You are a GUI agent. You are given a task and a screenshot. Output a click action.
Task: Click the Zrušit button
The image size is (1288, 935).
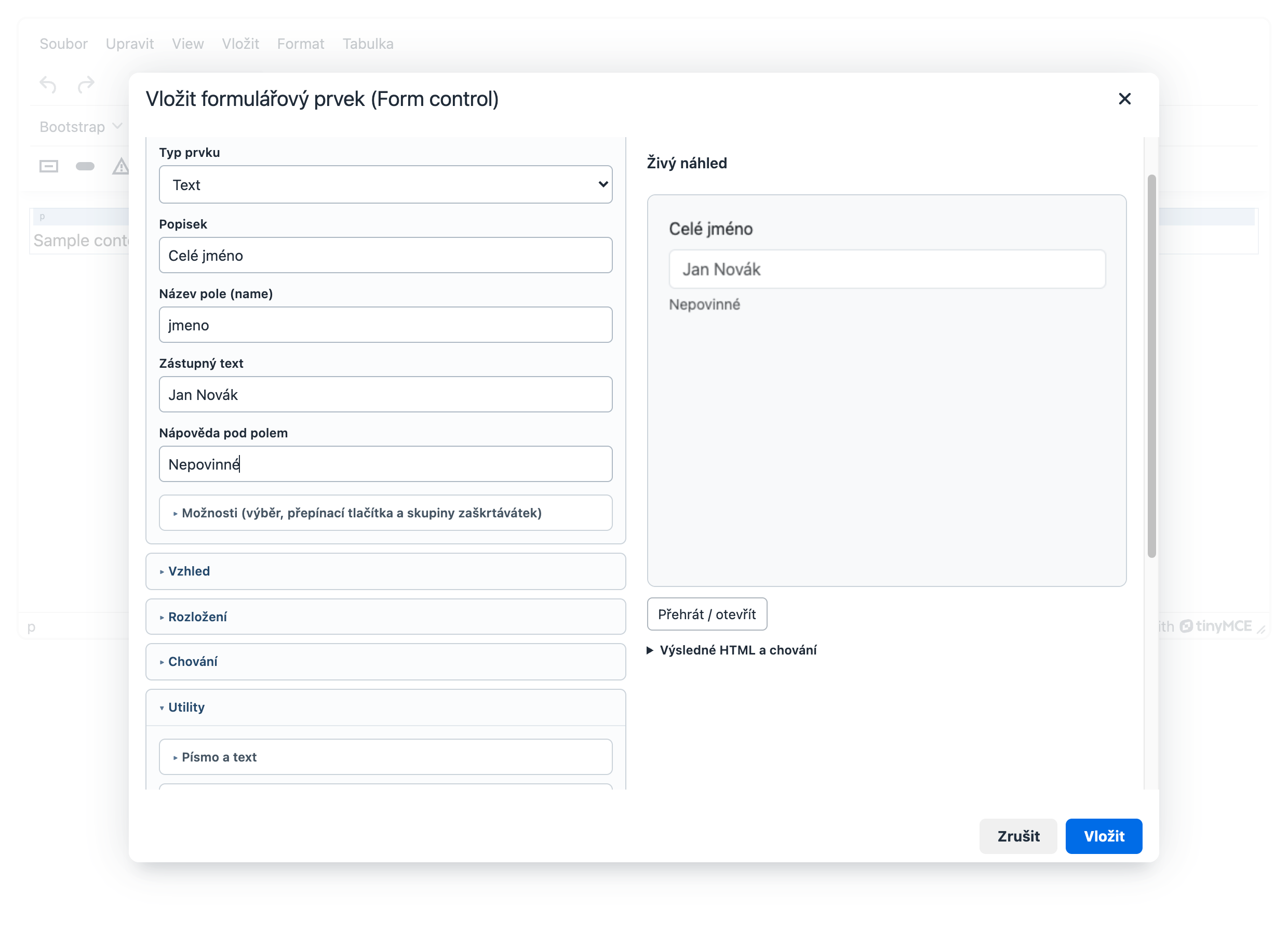[1018, 836]
